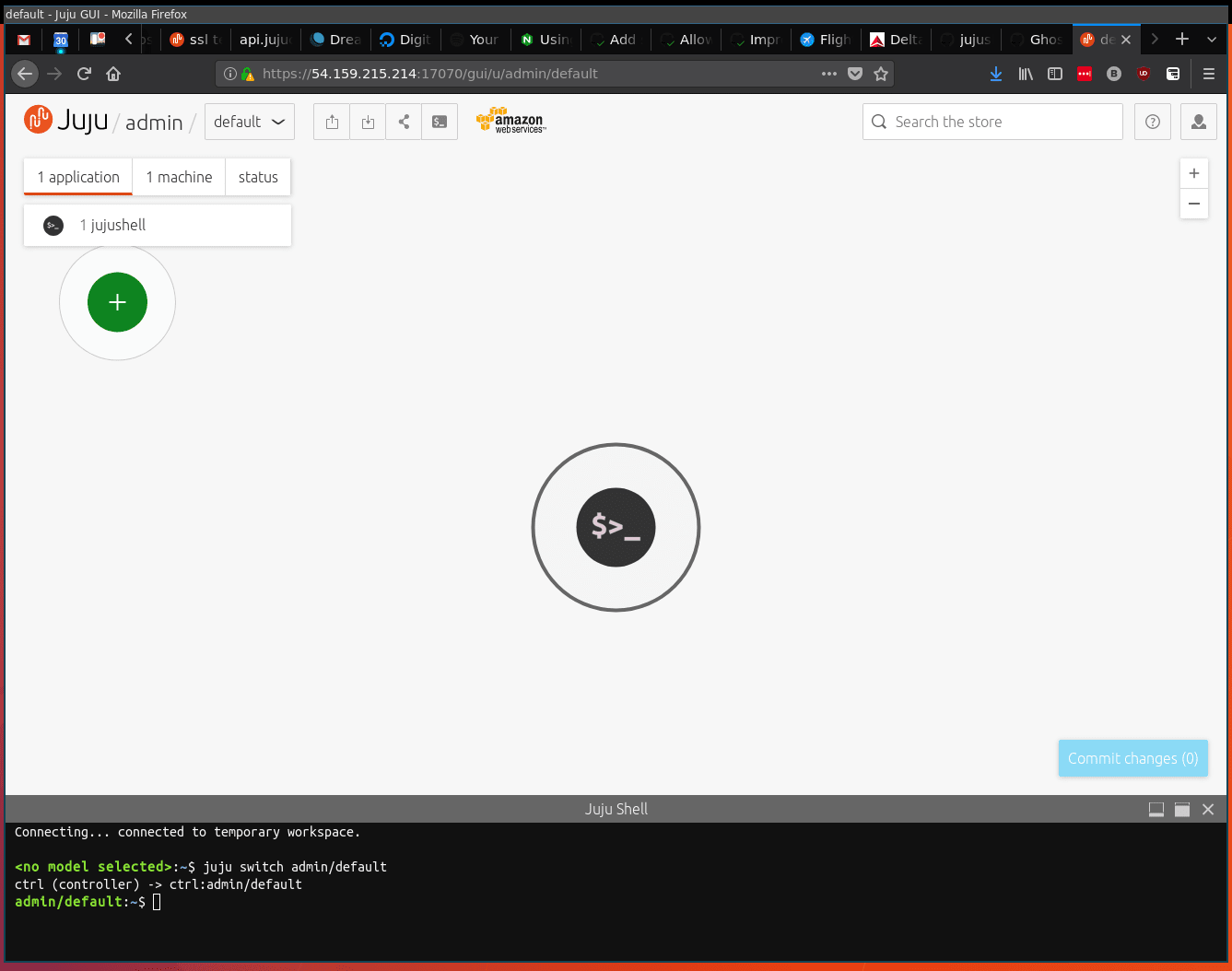
Task: Switch to the api.juju browser tab
Action: (x=265, y=40)
